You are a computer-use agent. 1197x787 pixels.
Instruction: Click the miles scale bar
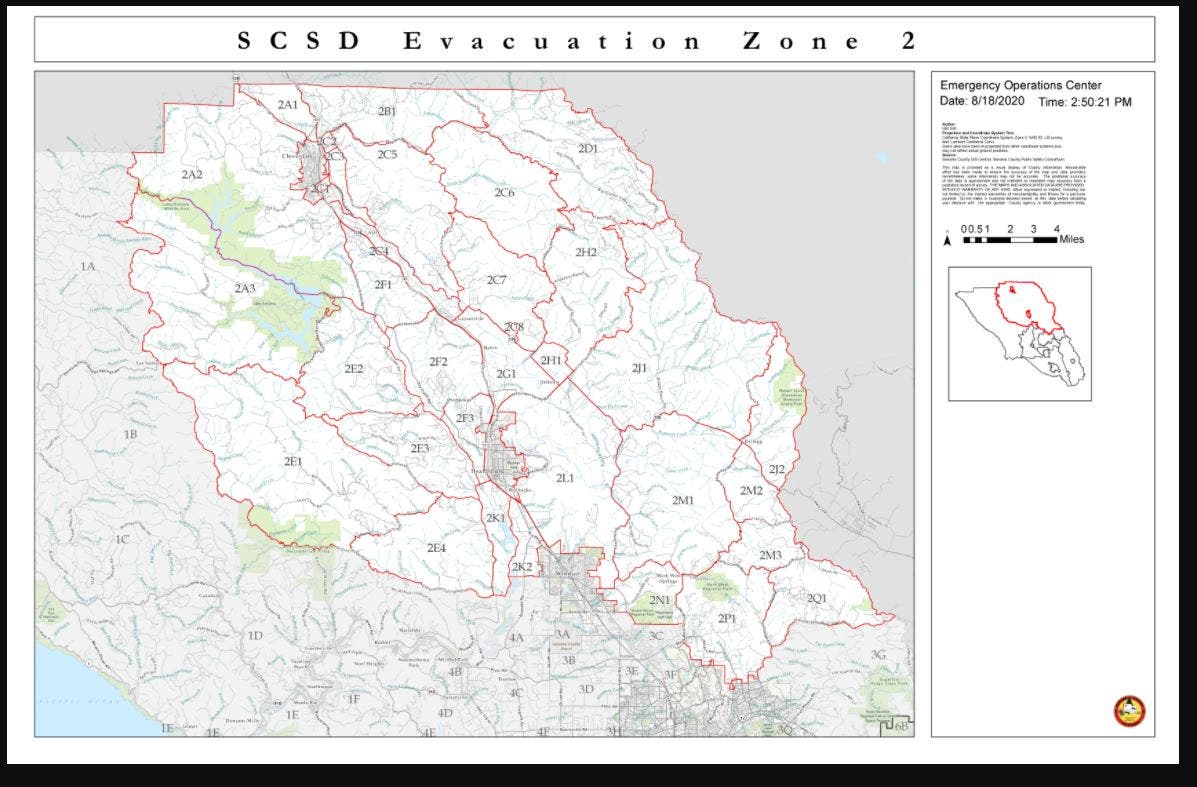(x=1009, y=240)
